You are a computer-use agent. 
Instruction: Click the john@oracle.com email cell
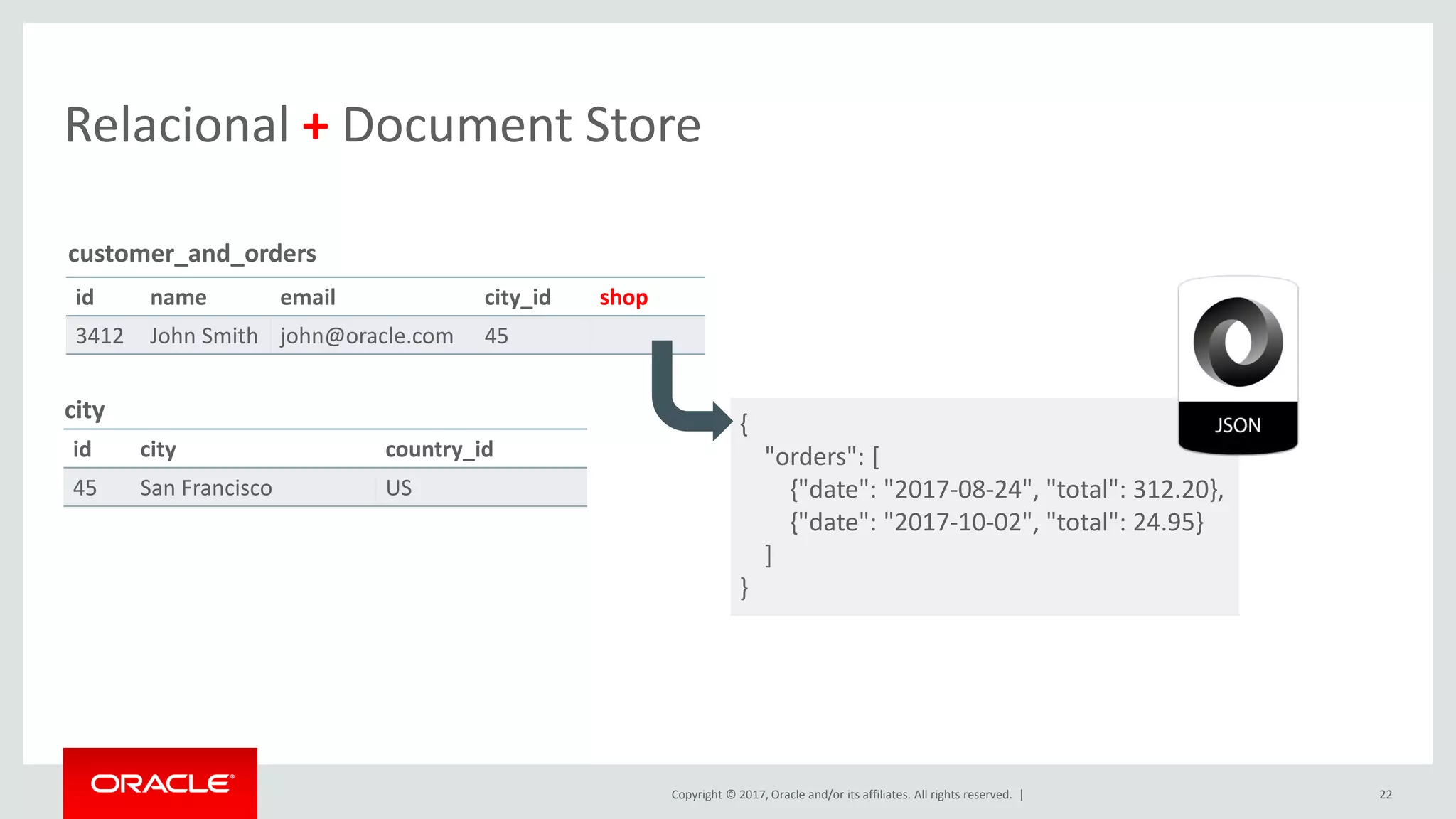[366, 336]
